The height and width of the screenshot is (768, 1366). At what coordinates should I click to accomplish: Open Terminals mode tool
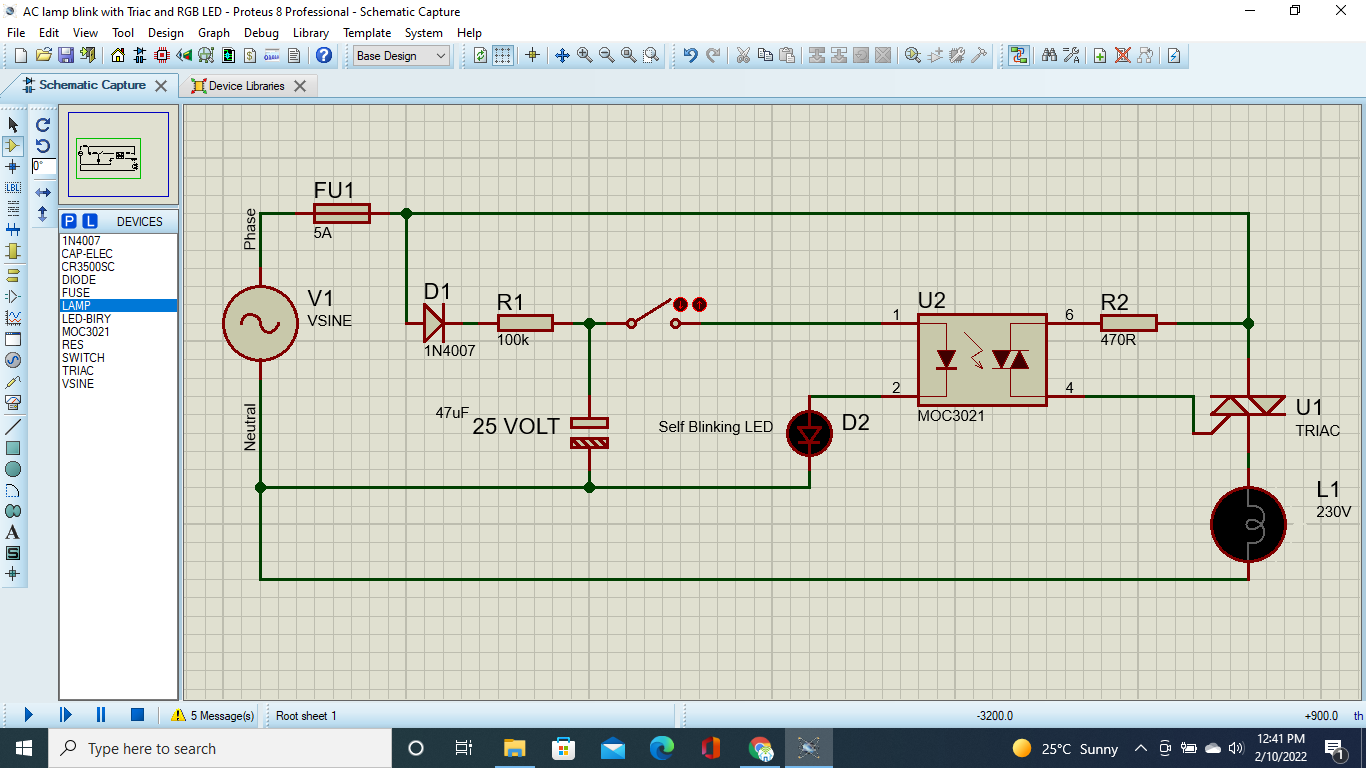[x=13, y=275]
